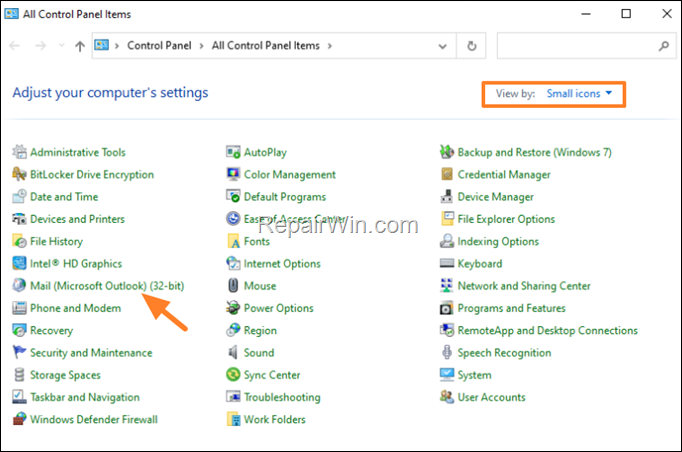Open the Default Programs icon
This screenshot has width=682, height=452.
(x=233, y=196)
